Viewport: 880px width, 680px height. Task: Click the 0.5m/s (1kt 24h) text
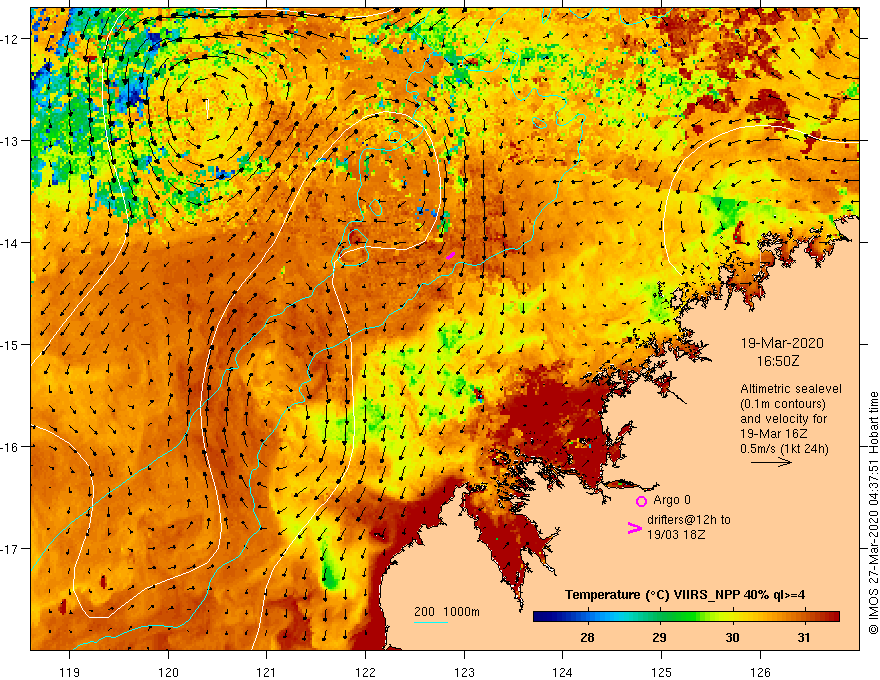pos(784,449)
